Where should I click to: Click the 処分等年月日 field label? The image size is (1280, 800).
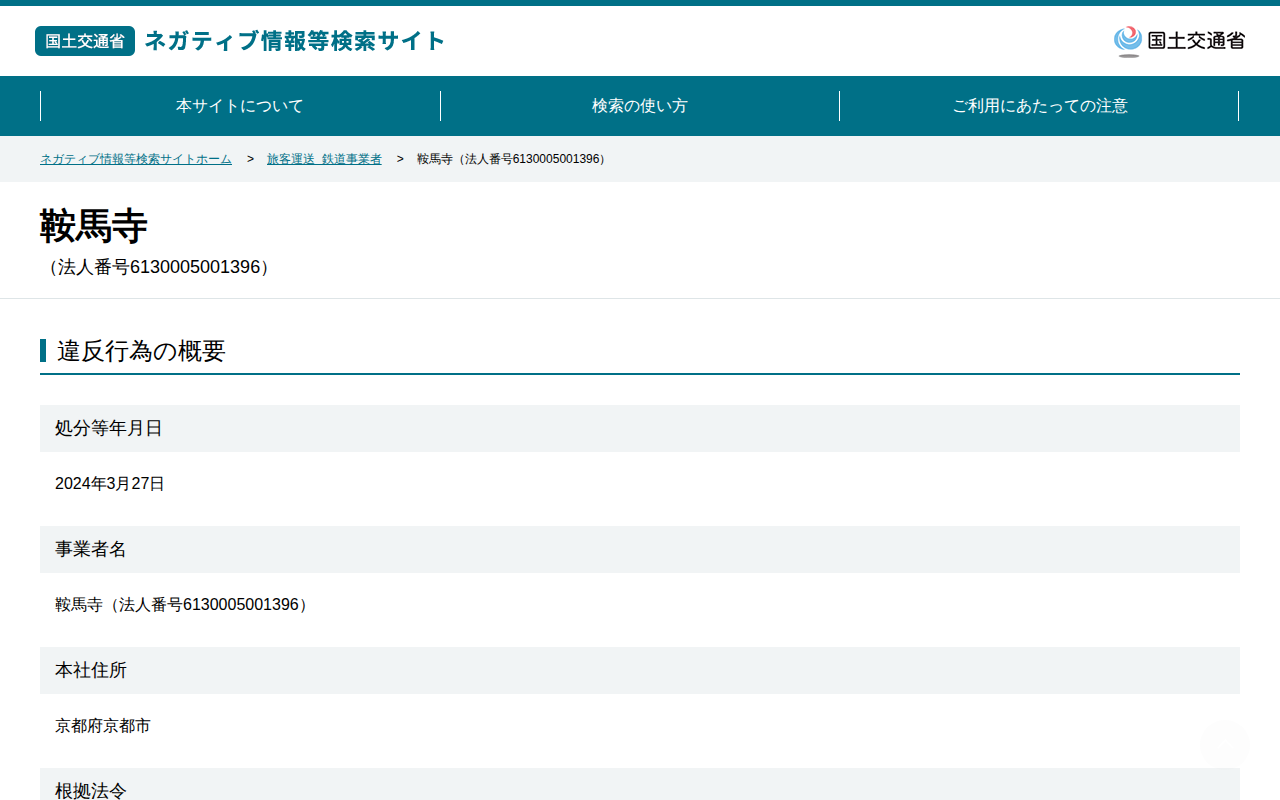[109, 428]
